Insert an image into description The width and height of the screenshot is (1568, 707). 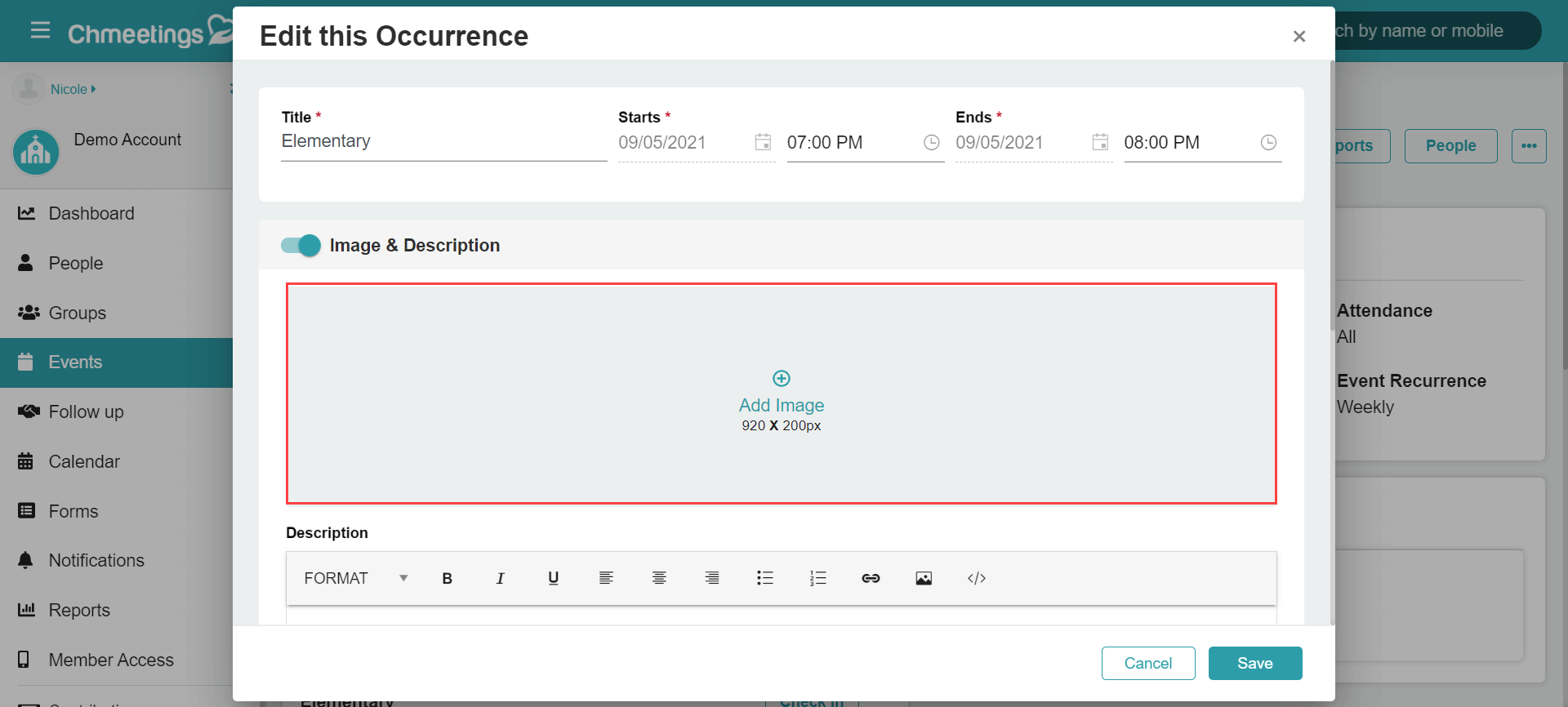(x=924, y=578)
